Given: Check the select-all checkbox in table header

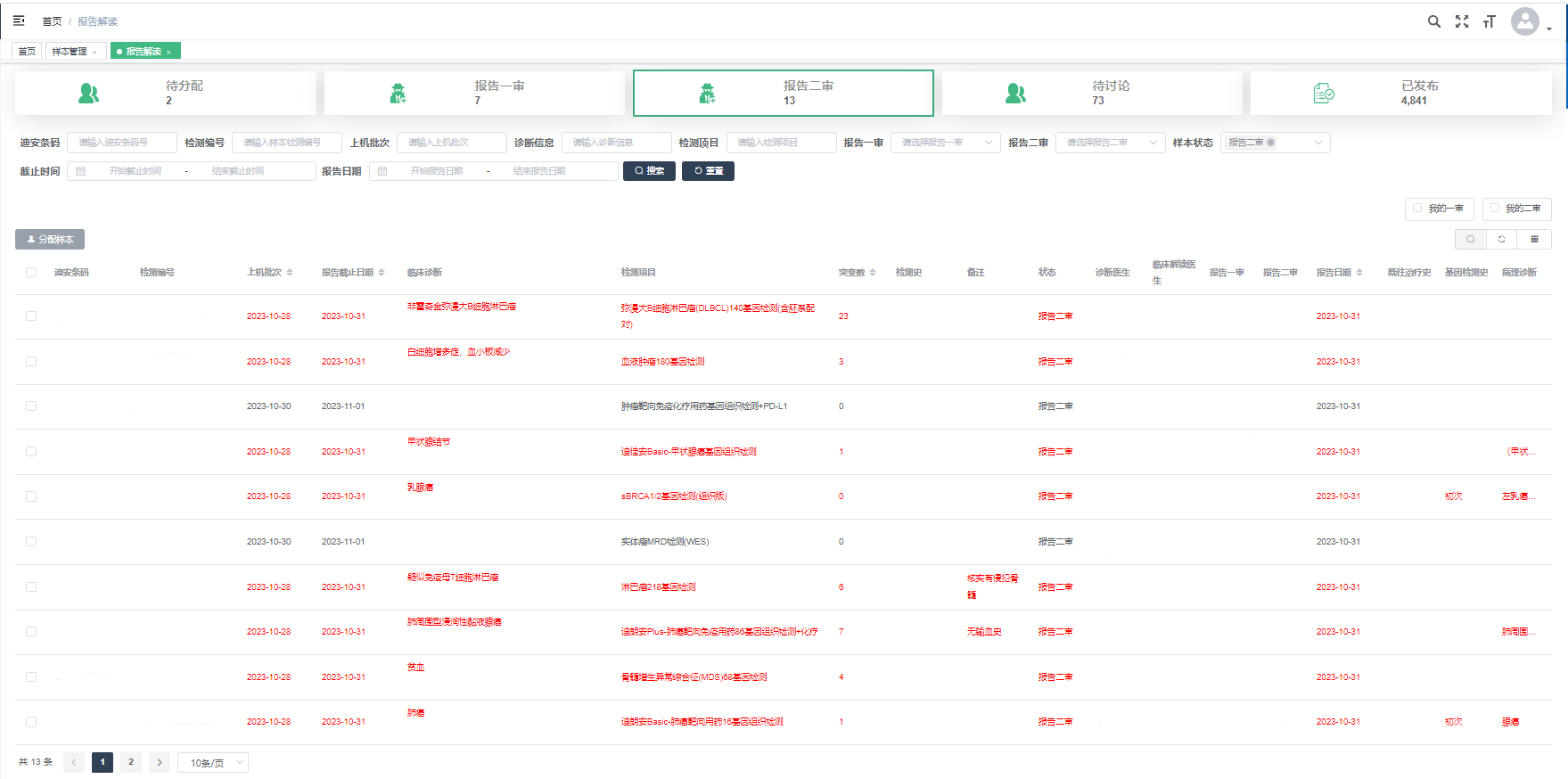Looking at the screenshot, I should click(x=31, y=273).
